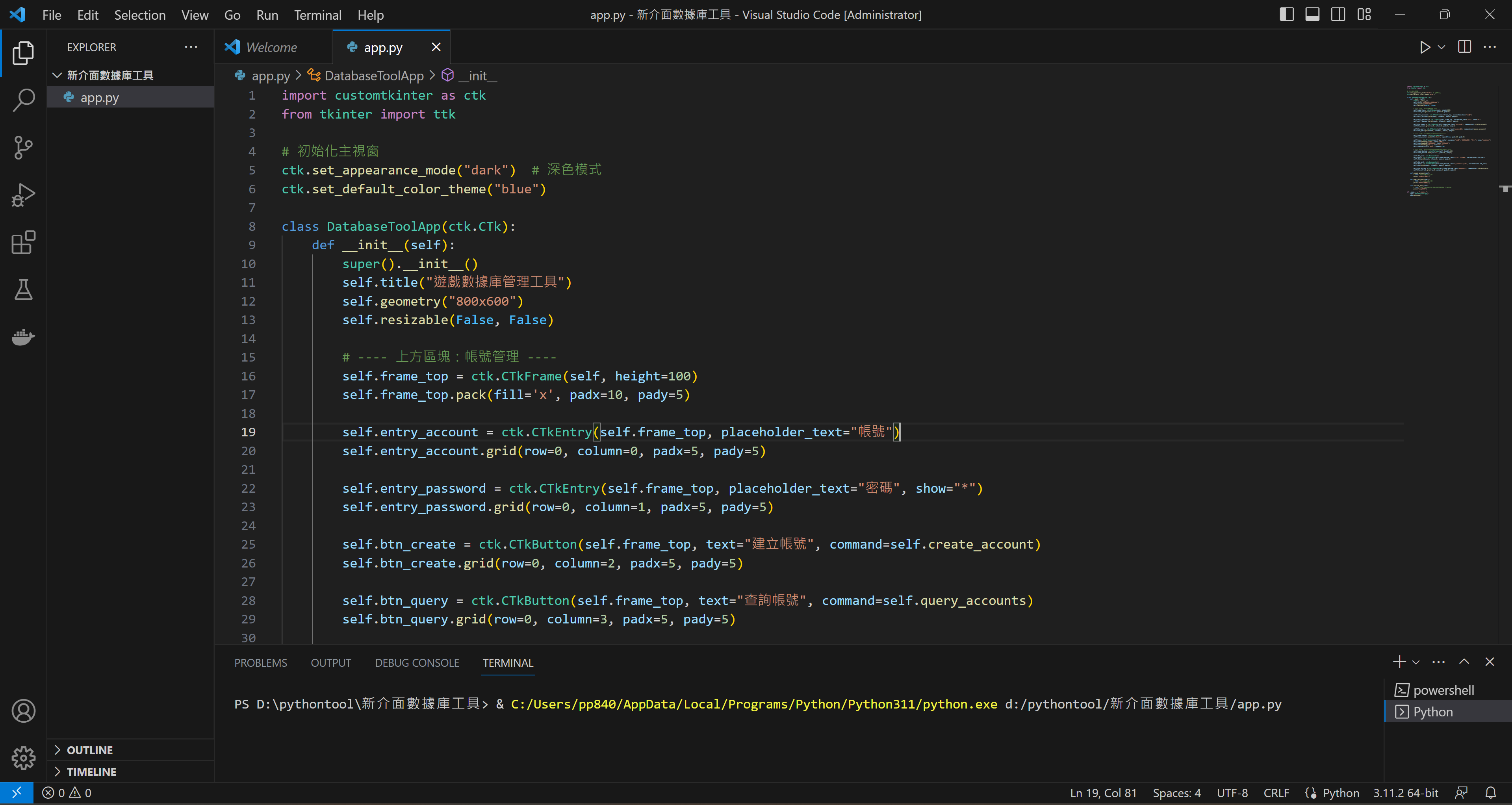Switch to OUTPUT panel tab
The height and width of the screenshot is (805, 1512).
[331, 662]
